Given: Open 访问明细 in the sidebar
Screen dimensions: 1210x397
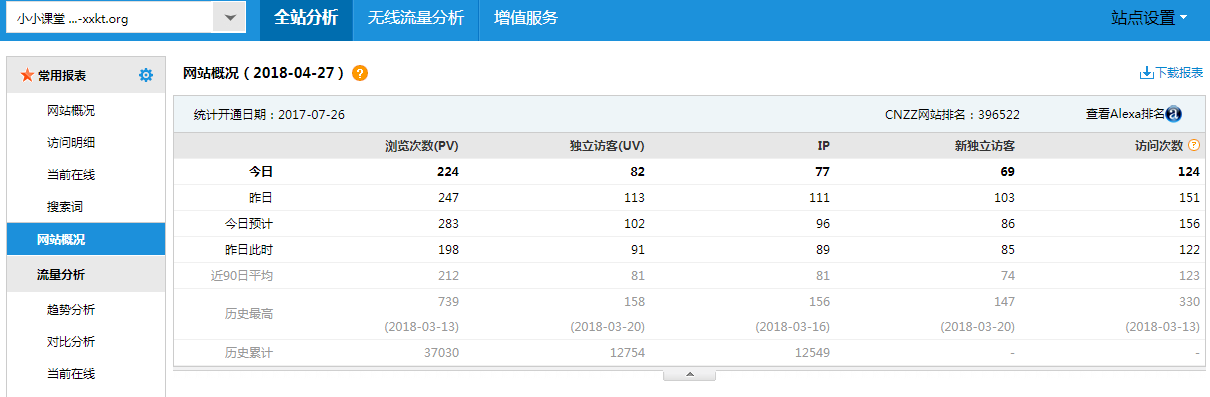Looking at the screenshot, I should point(71,142).
